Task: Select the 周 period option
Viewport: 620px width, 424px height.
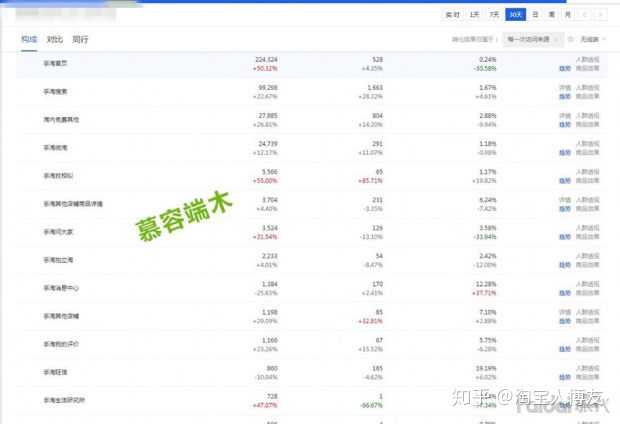Action: [x=552, y=15]
